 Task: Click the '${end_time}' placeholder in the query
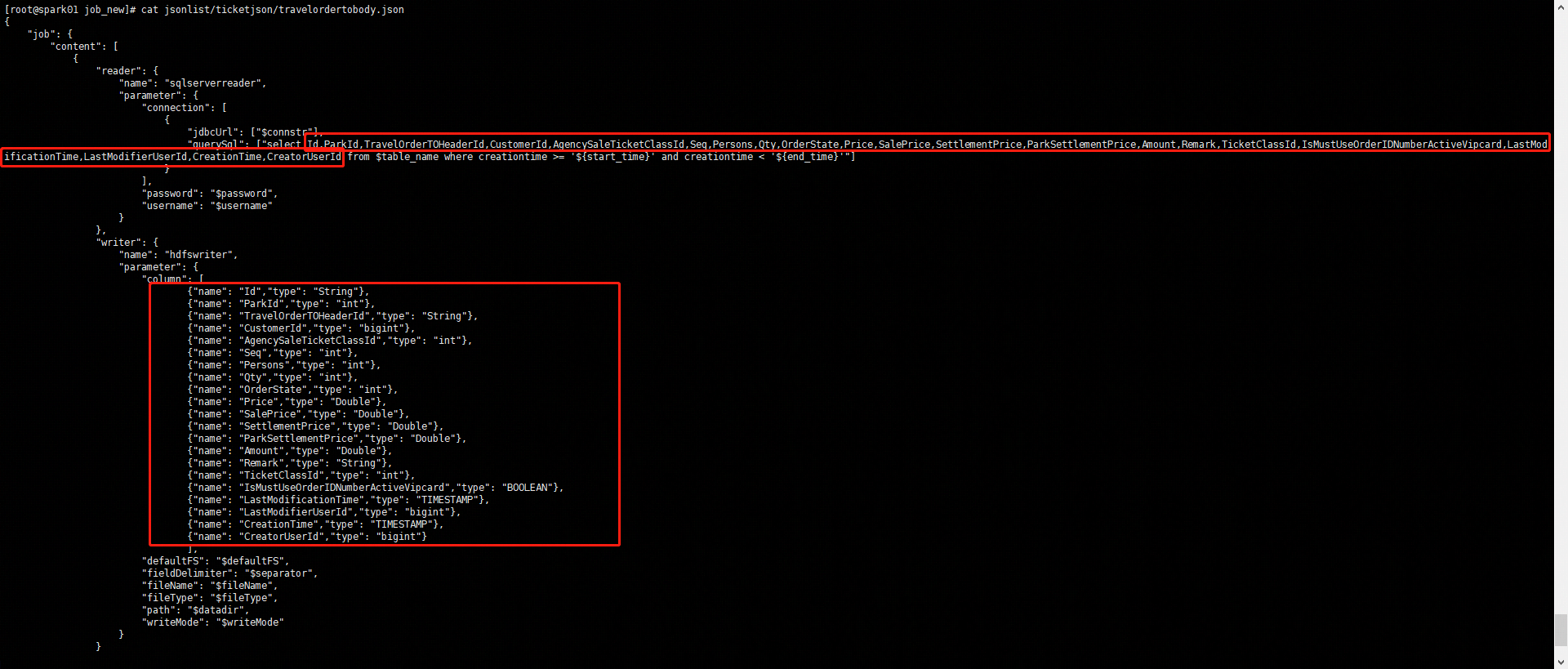click(807, 157)
